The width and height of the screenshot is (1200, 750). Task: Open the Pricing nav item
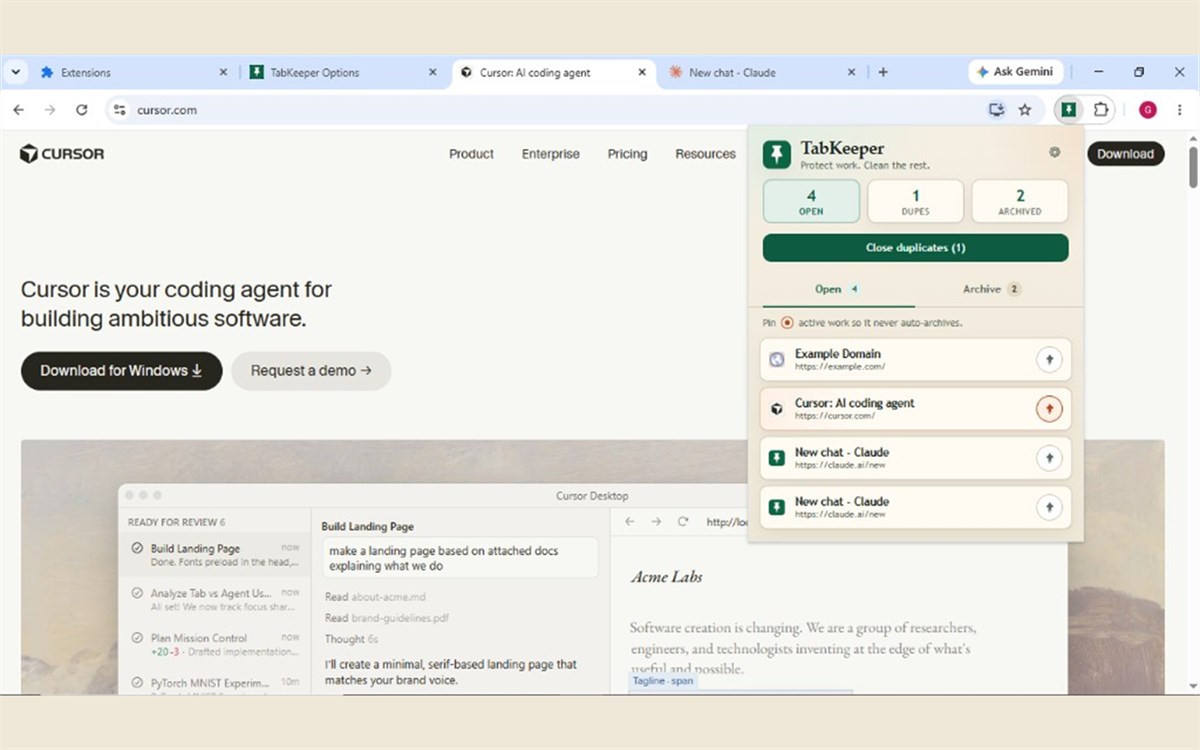[x=627, y=154]
